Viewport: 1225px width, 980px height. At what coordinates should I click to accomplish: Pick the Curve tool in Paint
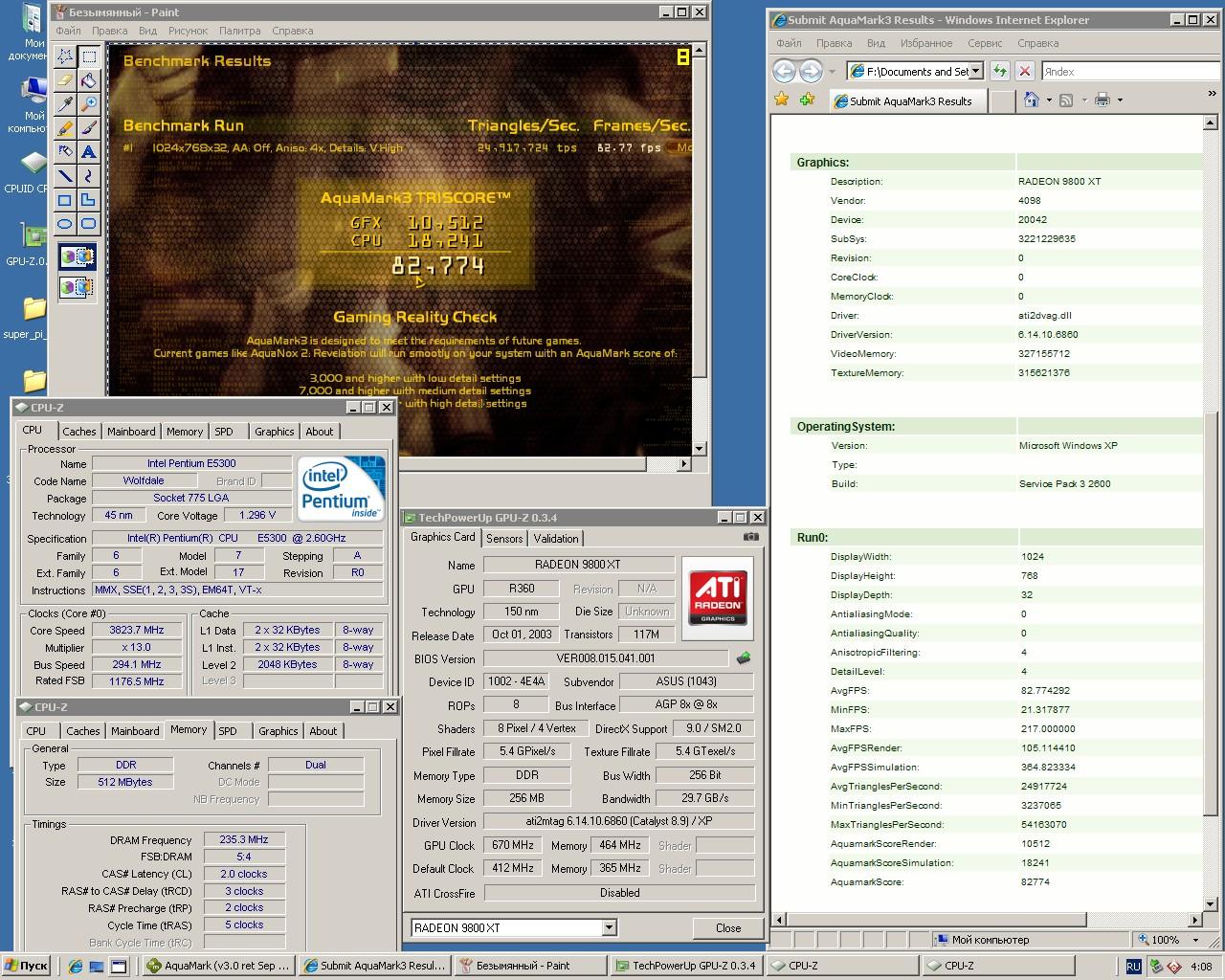88,176
